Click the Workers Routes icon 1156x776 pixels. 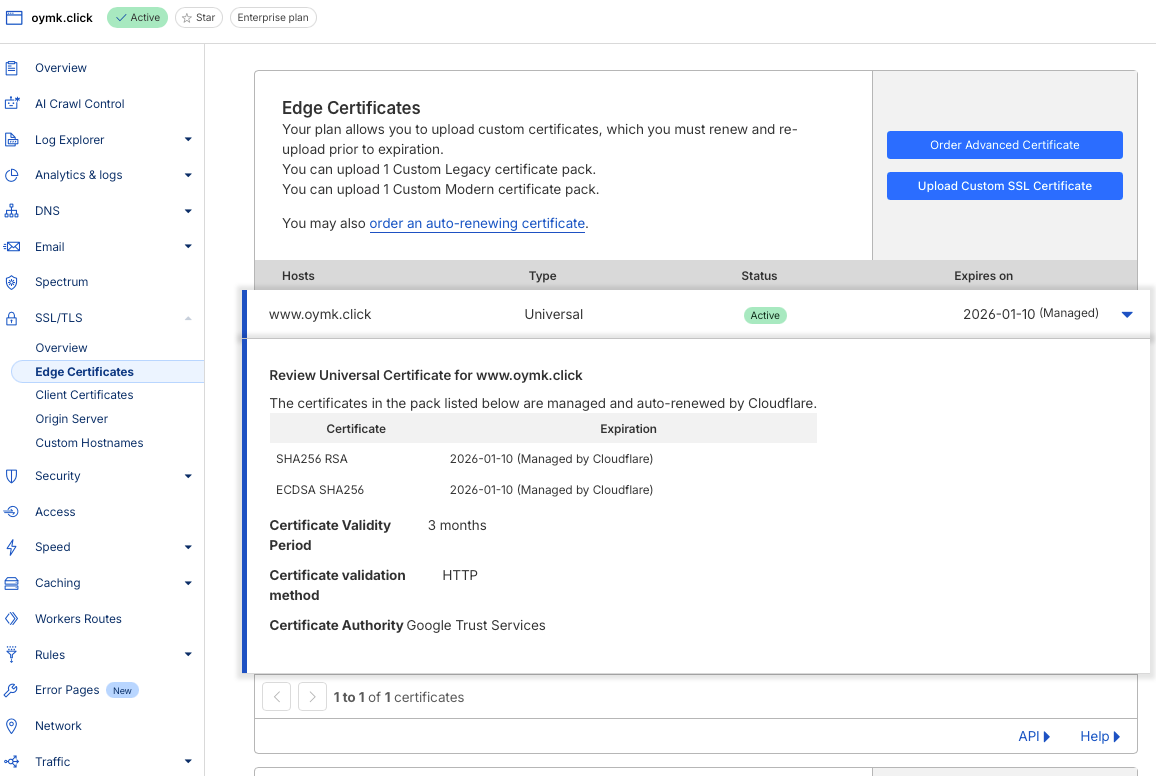[12, 619]
